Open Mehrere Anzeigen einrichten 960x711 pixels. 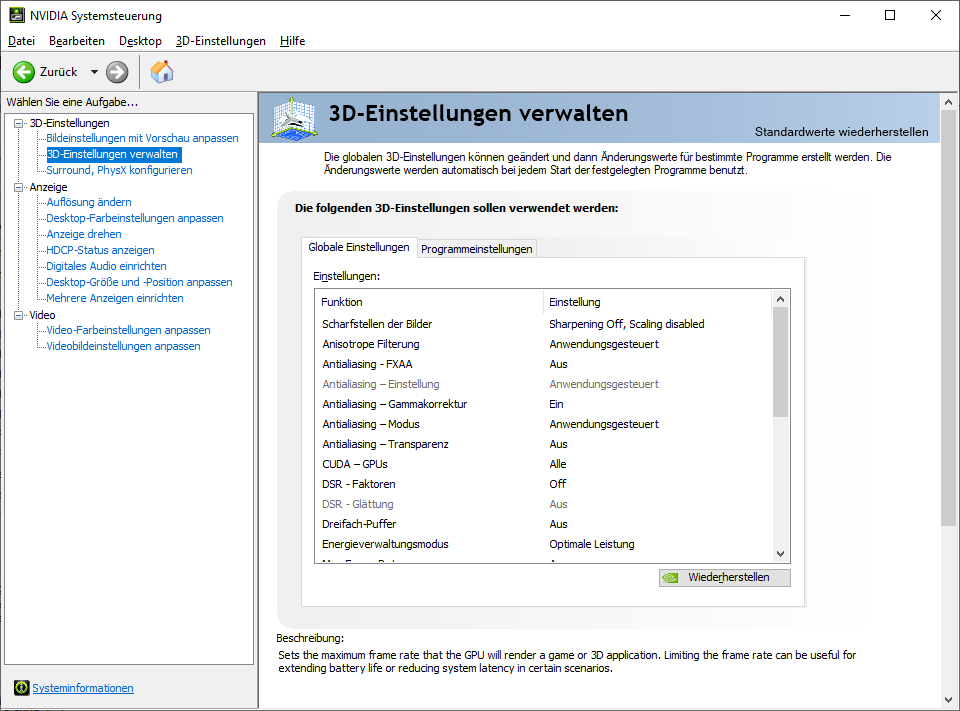tap(115, 298)
